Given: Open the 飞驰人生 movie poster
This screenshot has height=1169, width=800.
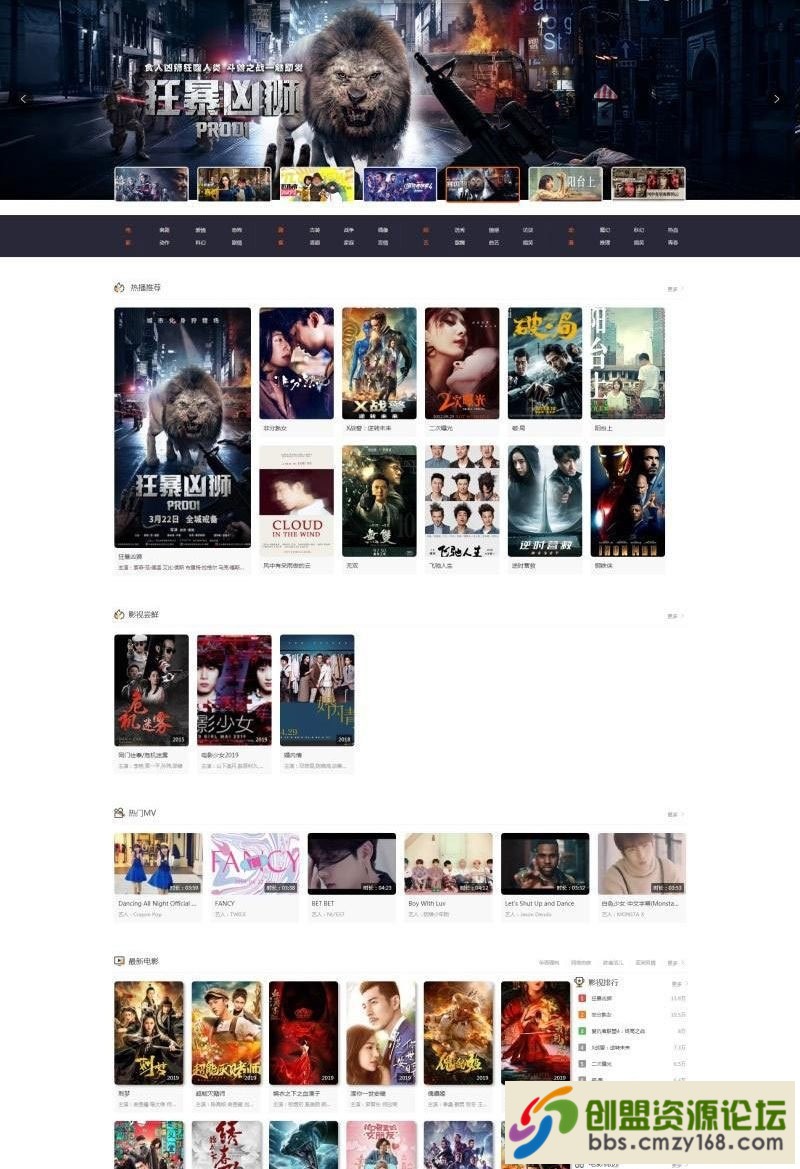Looking at the screenshot, I should [x=462, y=501].
